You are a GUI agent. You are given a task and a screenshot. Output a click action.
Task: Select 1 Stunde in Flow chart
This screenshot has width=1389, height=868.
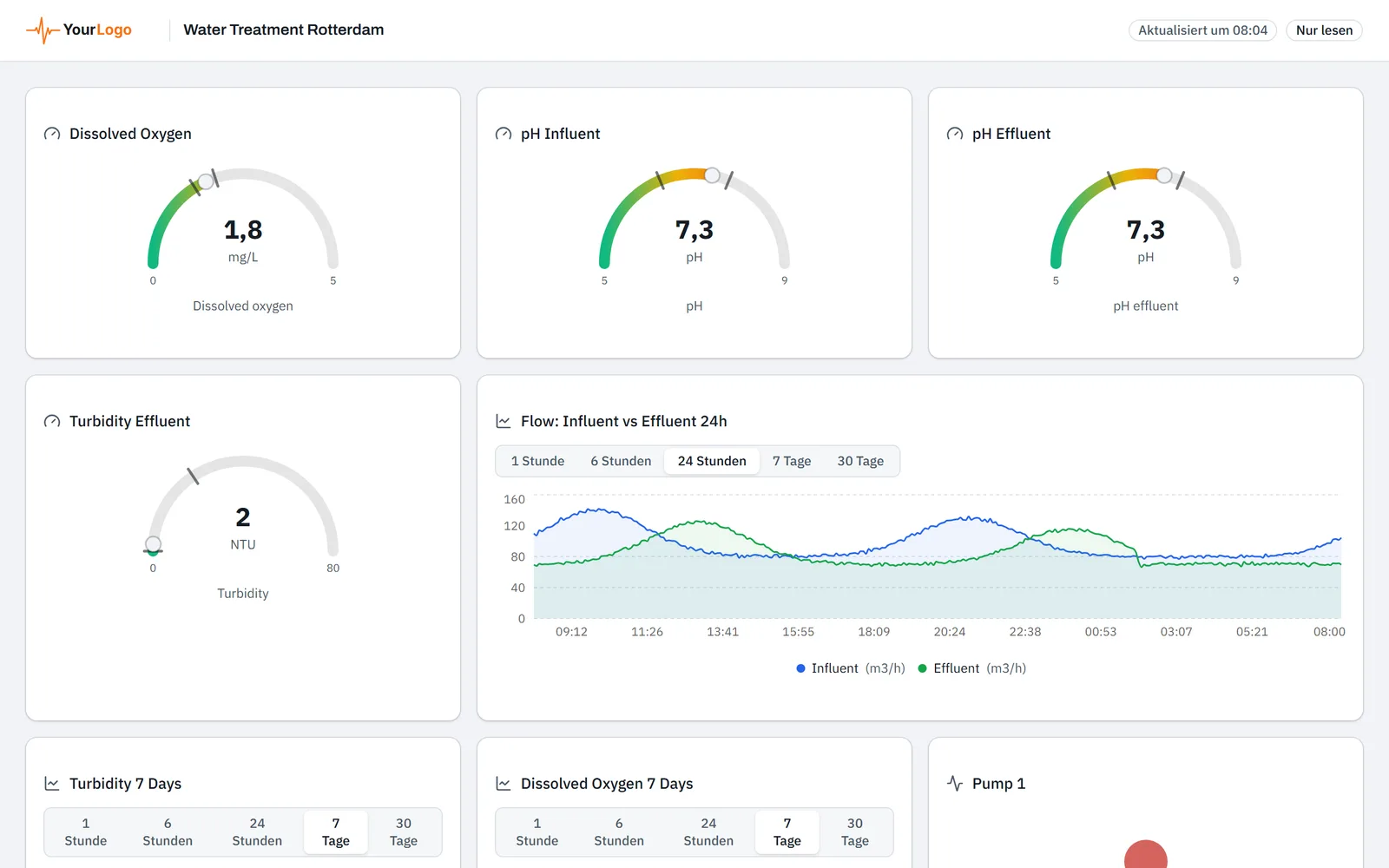[537, 461]
